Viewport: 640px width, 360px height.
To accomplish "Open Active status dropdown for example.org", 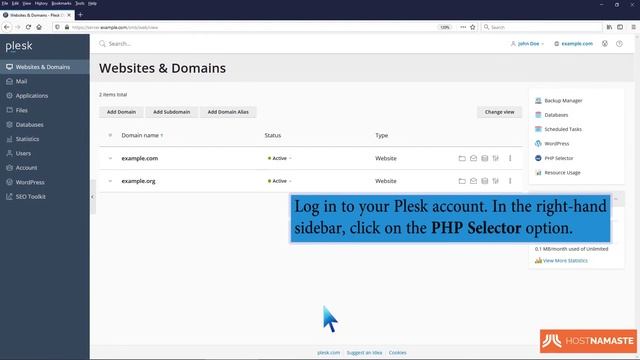I will (x=280, y=181).
